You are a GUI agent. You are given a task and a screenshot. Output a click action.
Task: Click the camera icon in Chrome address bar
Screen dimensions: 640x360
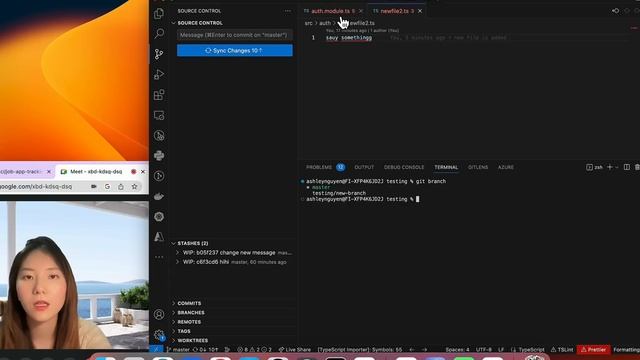[94, 187]
